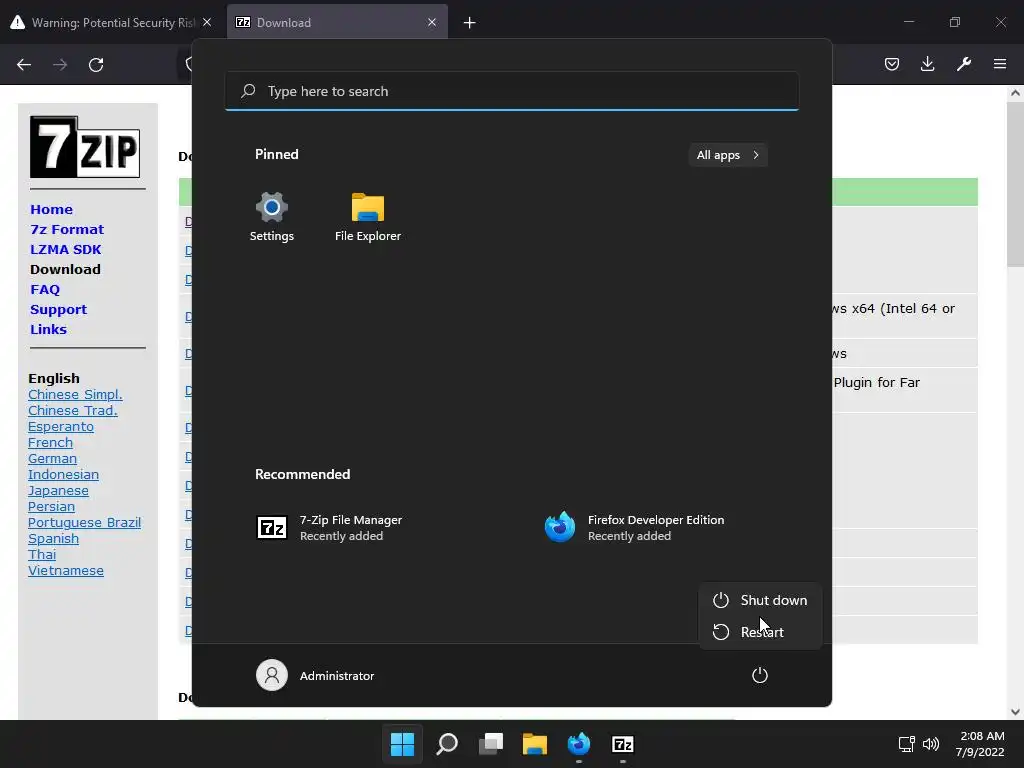This screenshot has height=768, width=1024.
Task: Go back in Firefox browser
Action: click(x=24, y=65)
